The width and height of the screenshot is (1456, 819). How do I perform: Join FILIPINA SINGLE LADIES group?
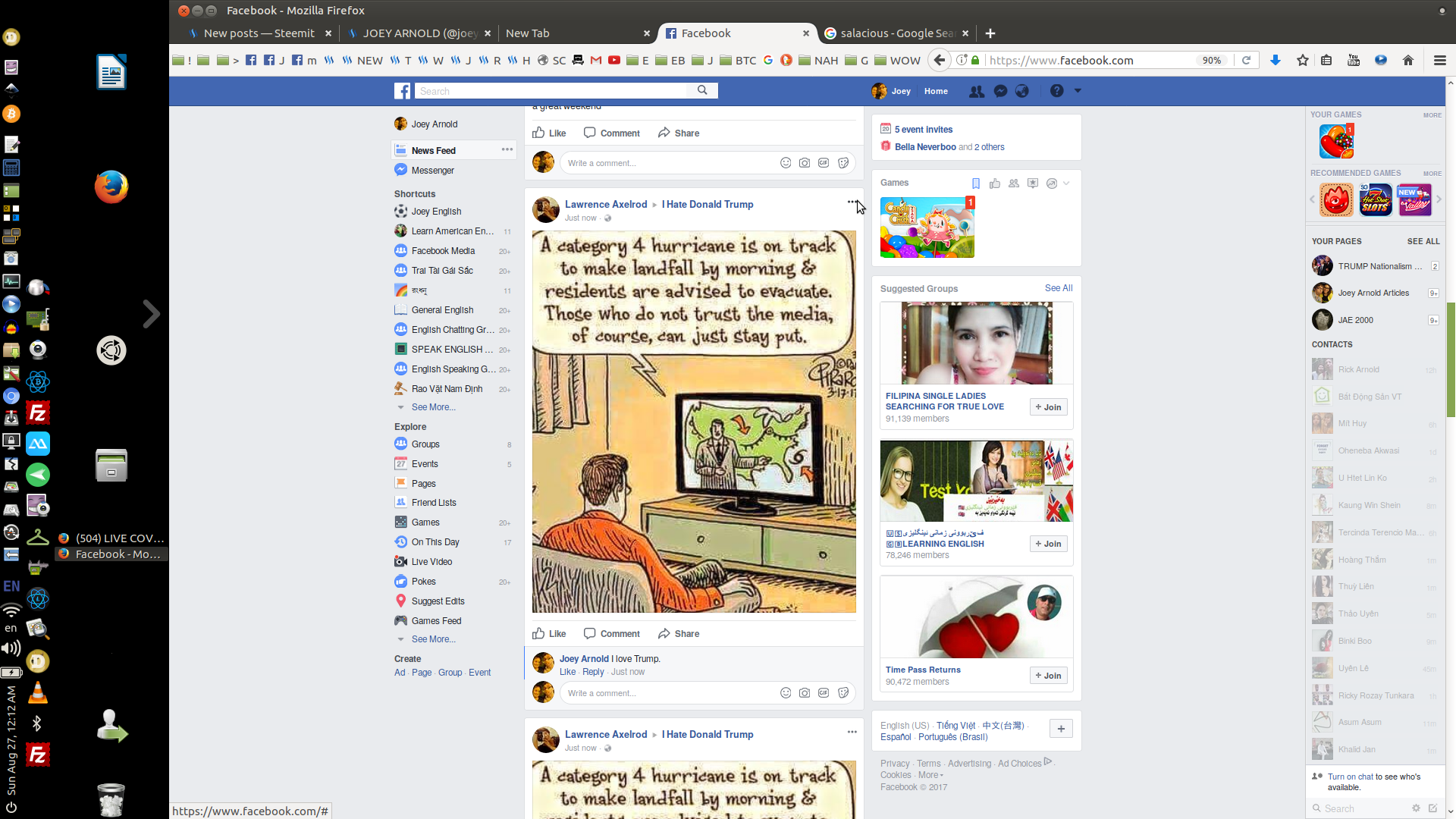tap(1048, 407)
